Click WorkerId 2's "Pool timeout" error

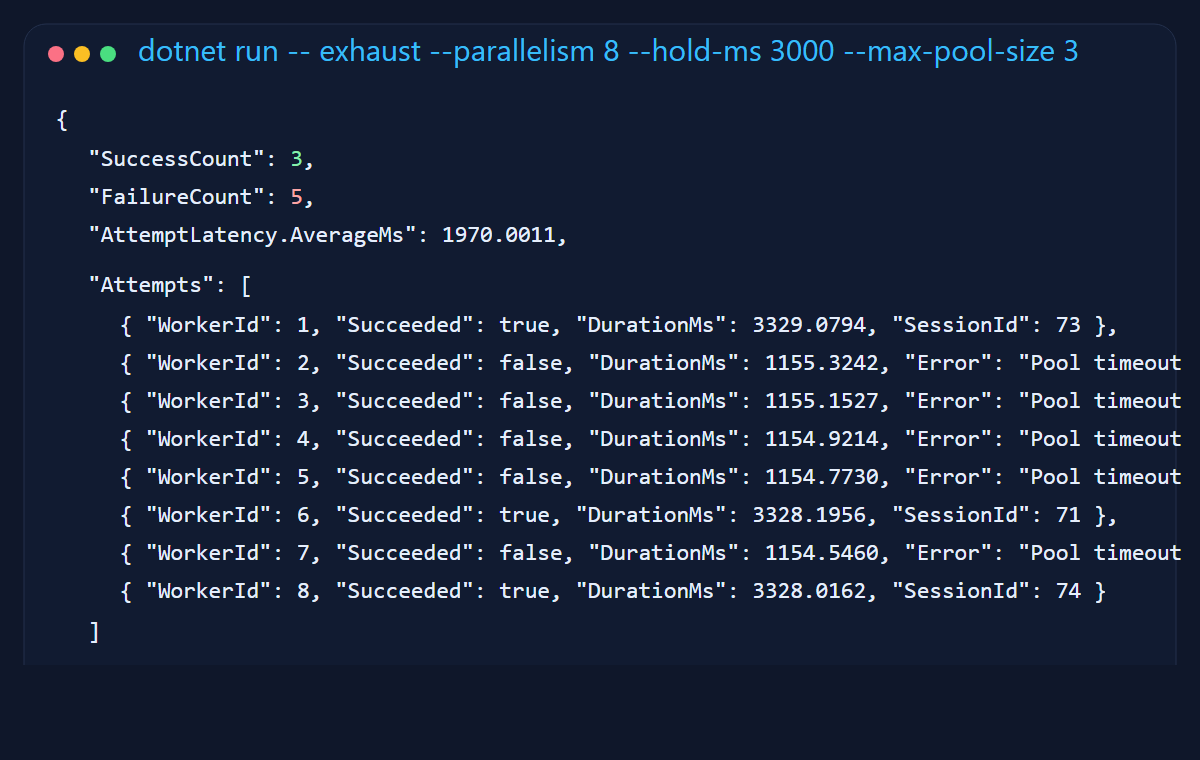(x=1100, y=363)
